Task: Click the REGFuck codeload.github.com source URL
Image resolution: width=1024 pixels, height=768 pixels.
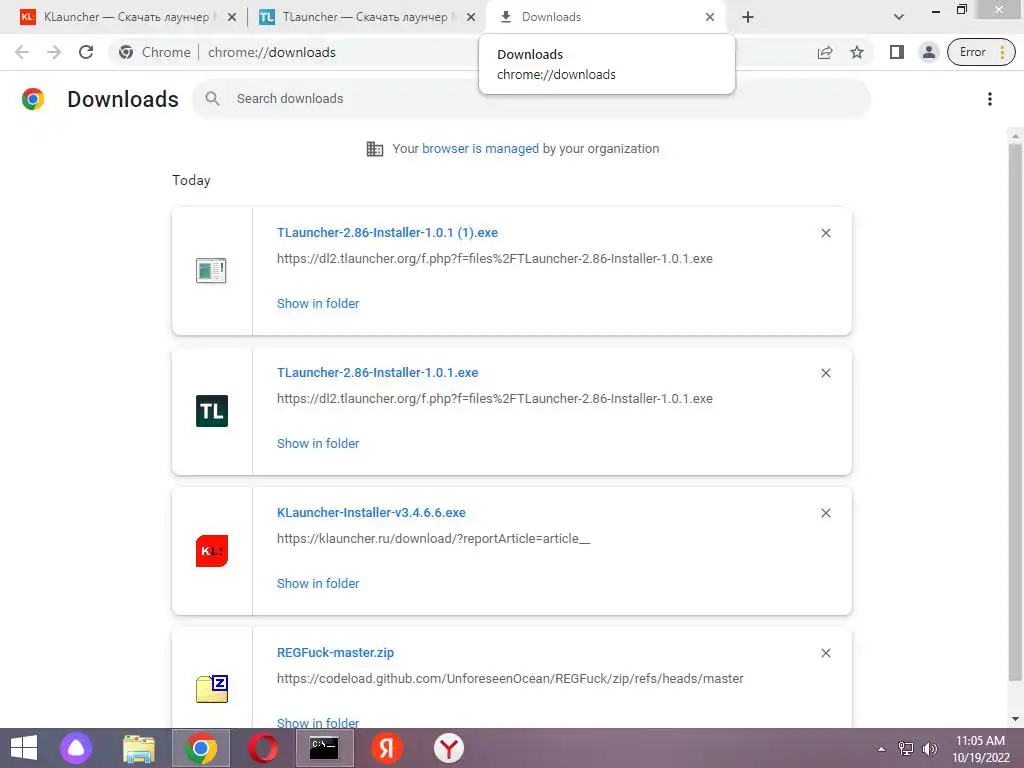Action: tap(510, 679)
